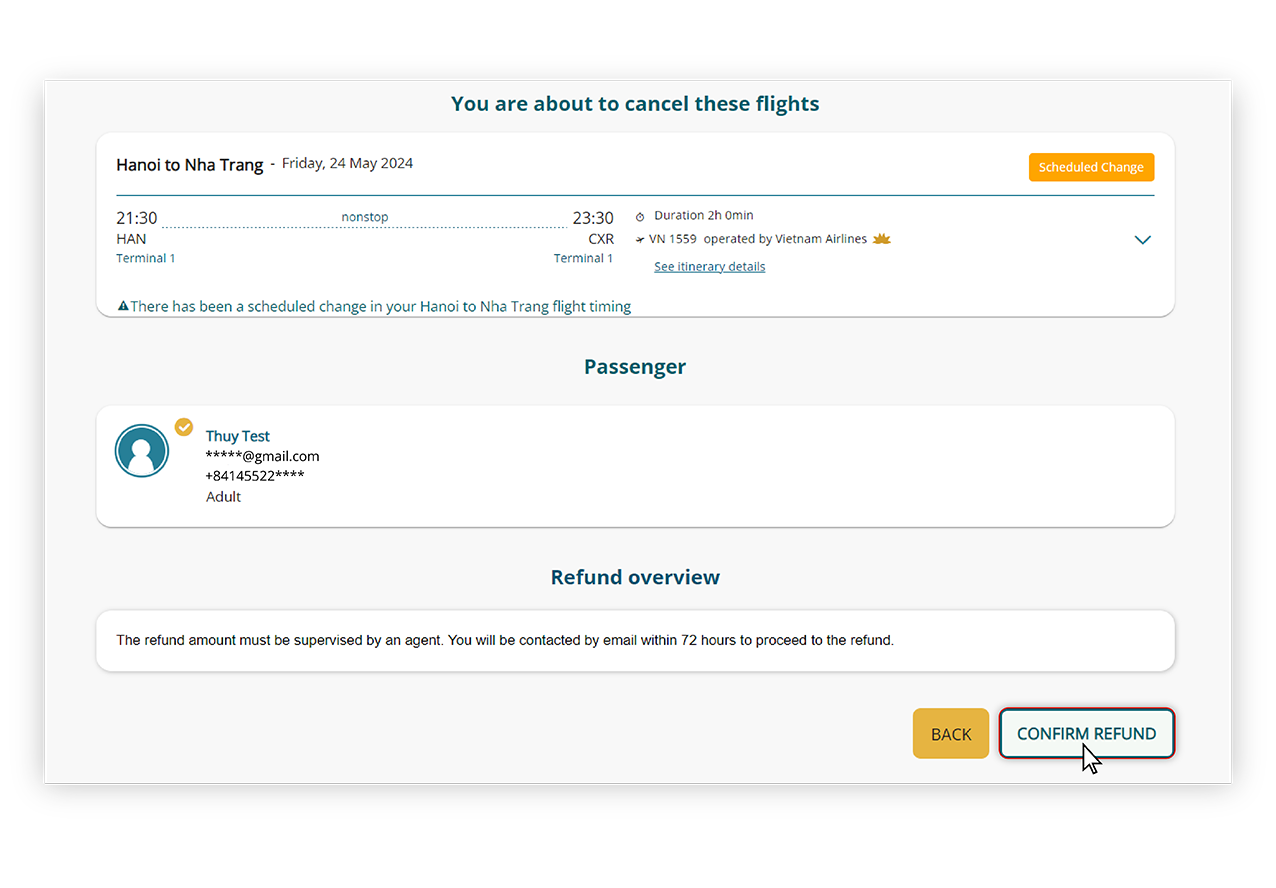The image size is (1276, 888).
Task: Click the masked passenger phone number
Action: [255, 476]
